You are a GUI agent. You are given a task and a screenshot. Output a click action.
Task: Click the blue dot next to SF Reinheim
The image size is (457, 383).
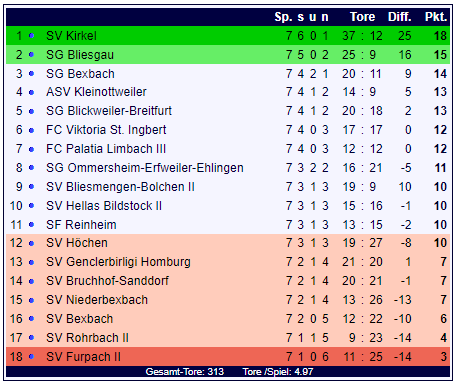click(31, 225)
